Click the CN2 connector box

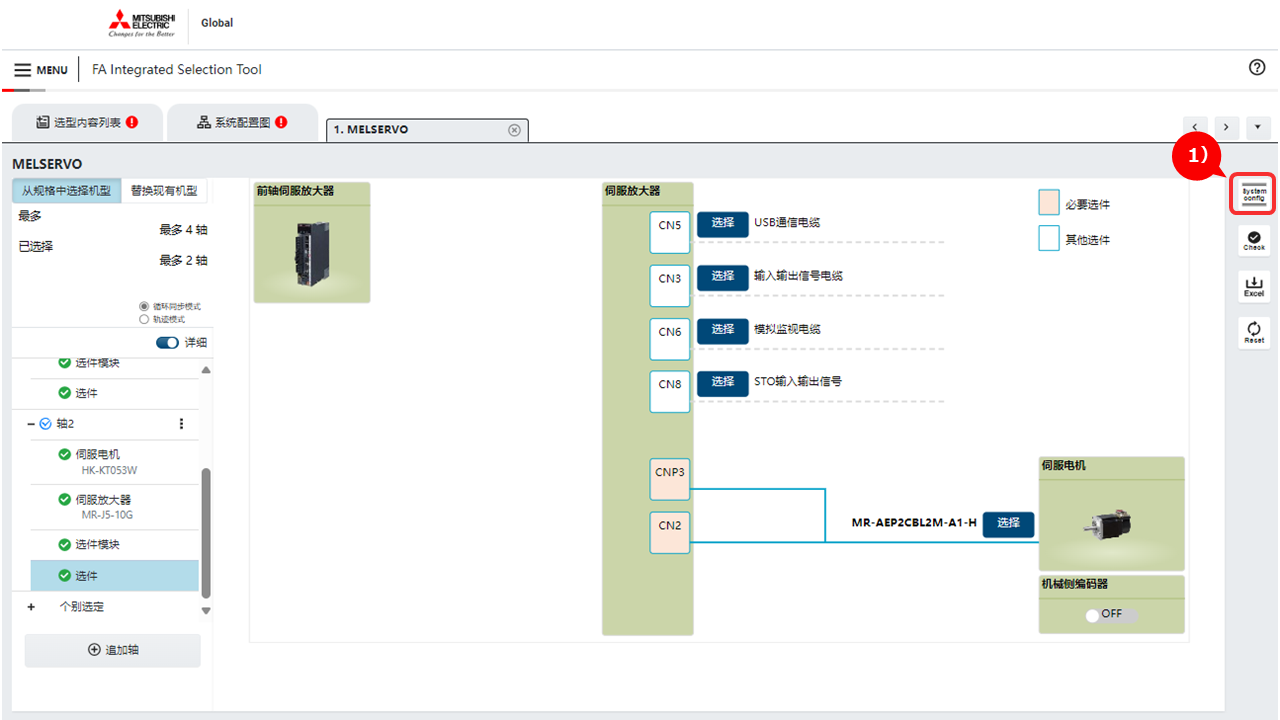tap(670, 532)
